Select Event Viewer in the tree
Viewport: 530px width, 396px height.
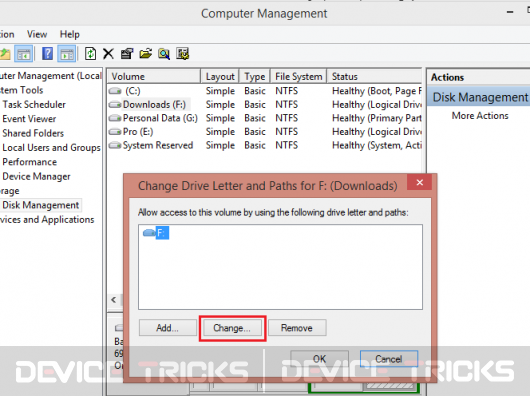[29, 119]
